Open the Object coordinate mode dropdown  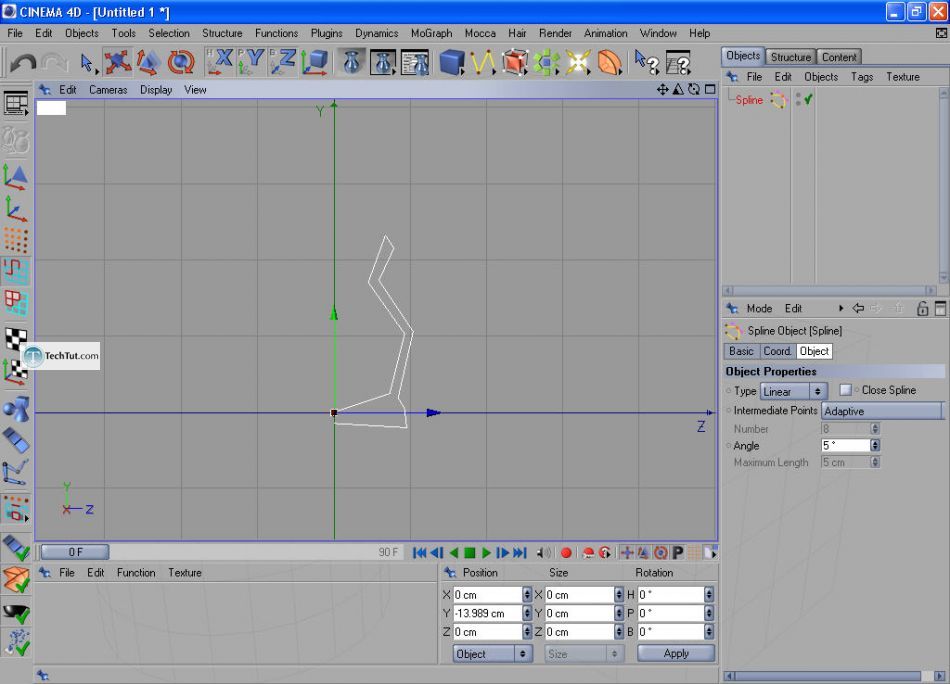pyautogui.click(x=492, y=654)
